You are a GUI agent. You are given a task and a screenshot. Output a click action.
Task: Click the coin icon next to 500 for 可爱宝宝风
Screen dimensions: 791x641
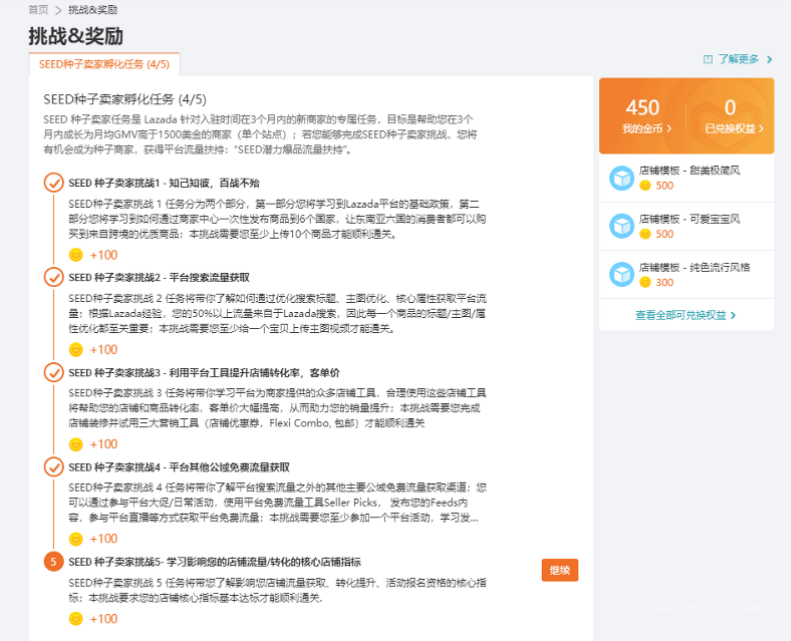pos(645,234)
